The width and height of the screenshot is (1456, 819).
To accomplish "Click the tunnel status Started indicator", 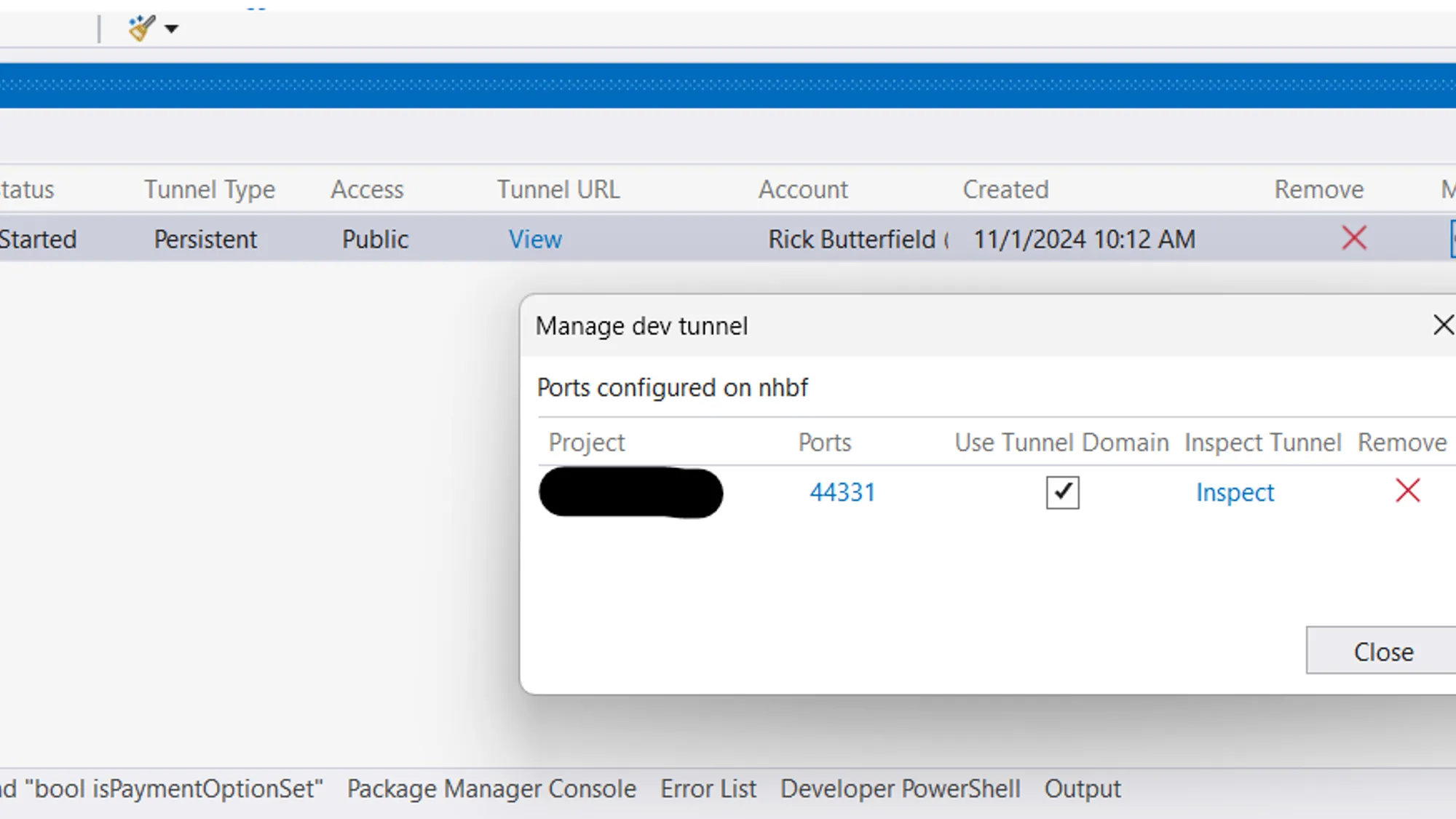I will (38, 238).
